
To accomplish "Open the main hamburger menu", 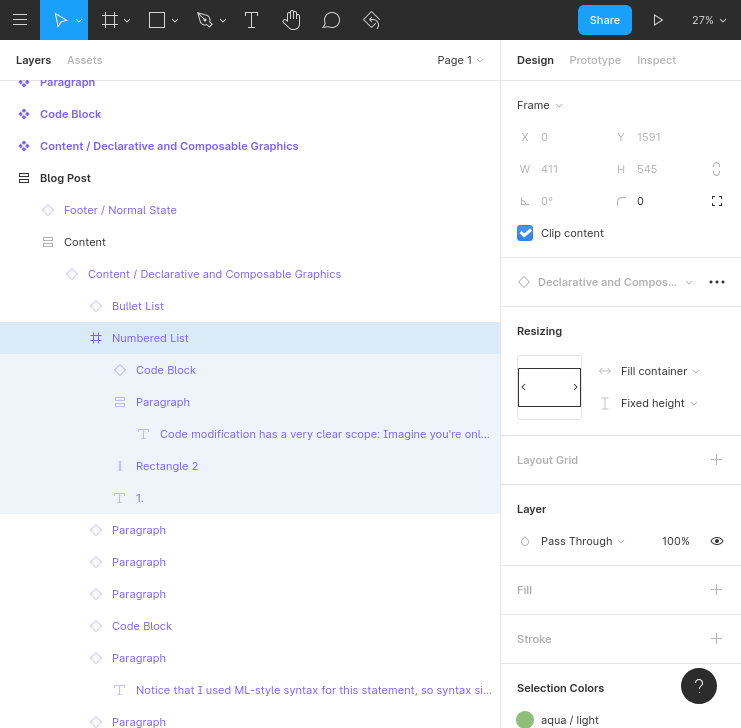I will [20, 20].
